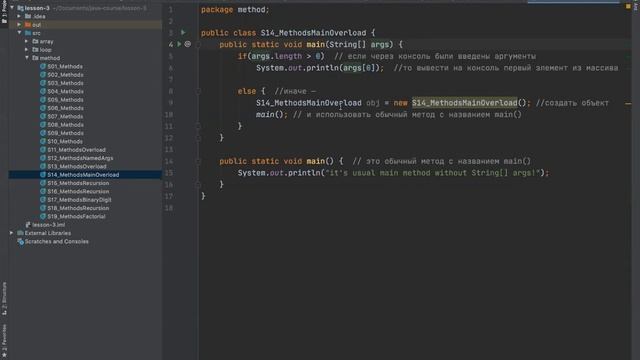This screenshot has height=360, width=640.
Task: Click the method package icon
Action: [x=35, y=58]
